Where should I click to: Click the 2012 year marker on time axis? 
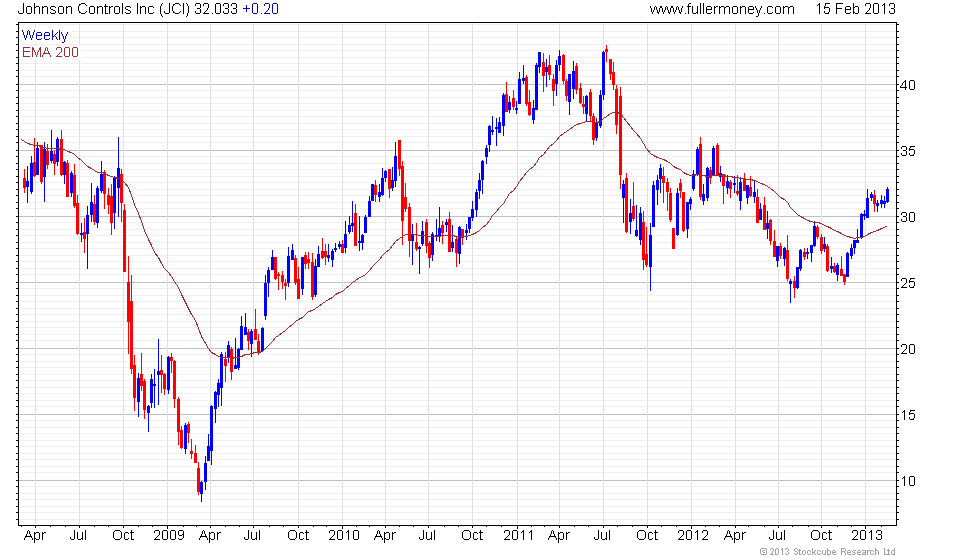pyautogui.click(x=690, y=536)
